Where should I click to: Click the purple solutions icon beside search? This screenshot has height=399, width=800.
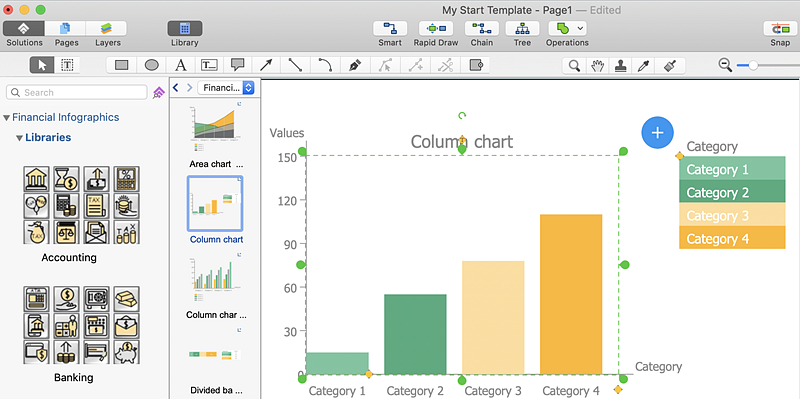point(159,92)
